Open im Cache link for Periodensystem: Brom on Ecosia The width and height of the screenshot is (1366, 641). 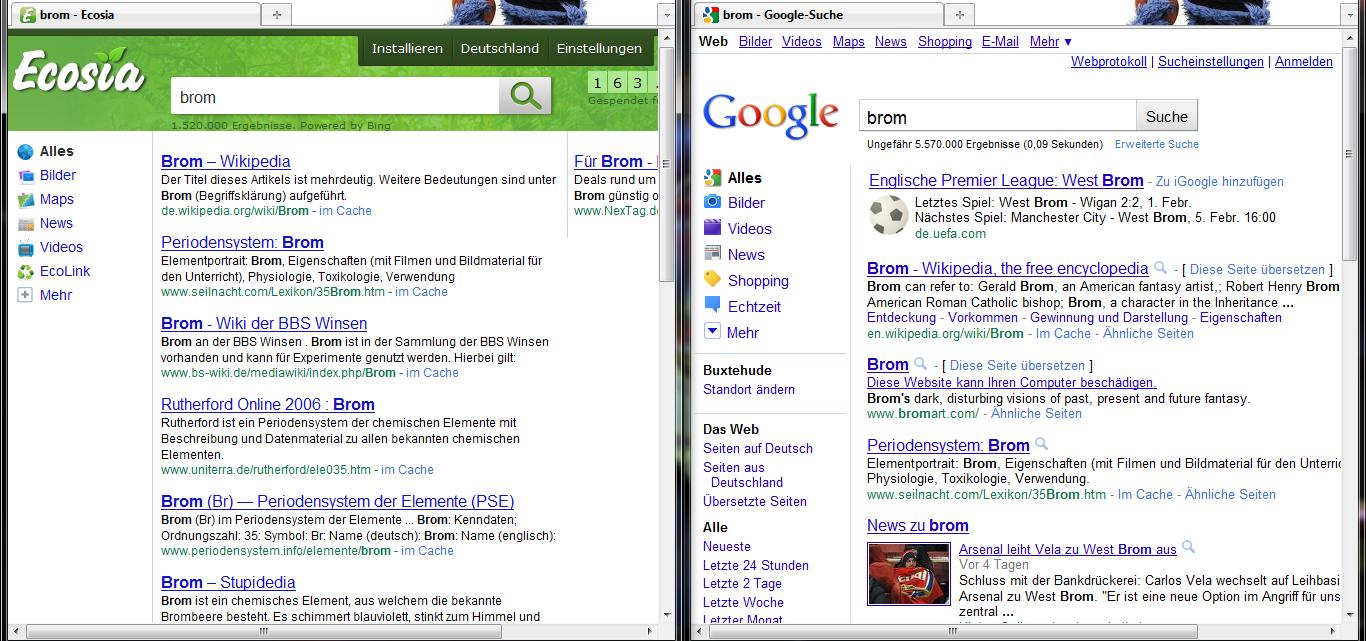[x=421, y=292]
